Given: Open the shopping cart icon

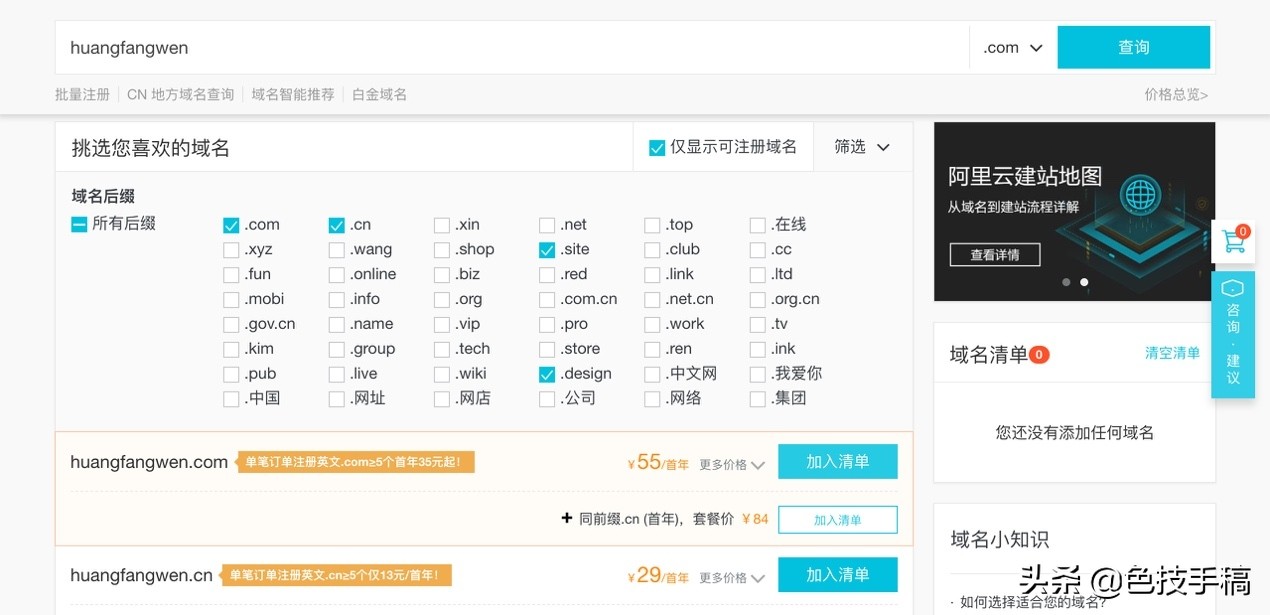Looking at the screenshot, I should 1232,241.
